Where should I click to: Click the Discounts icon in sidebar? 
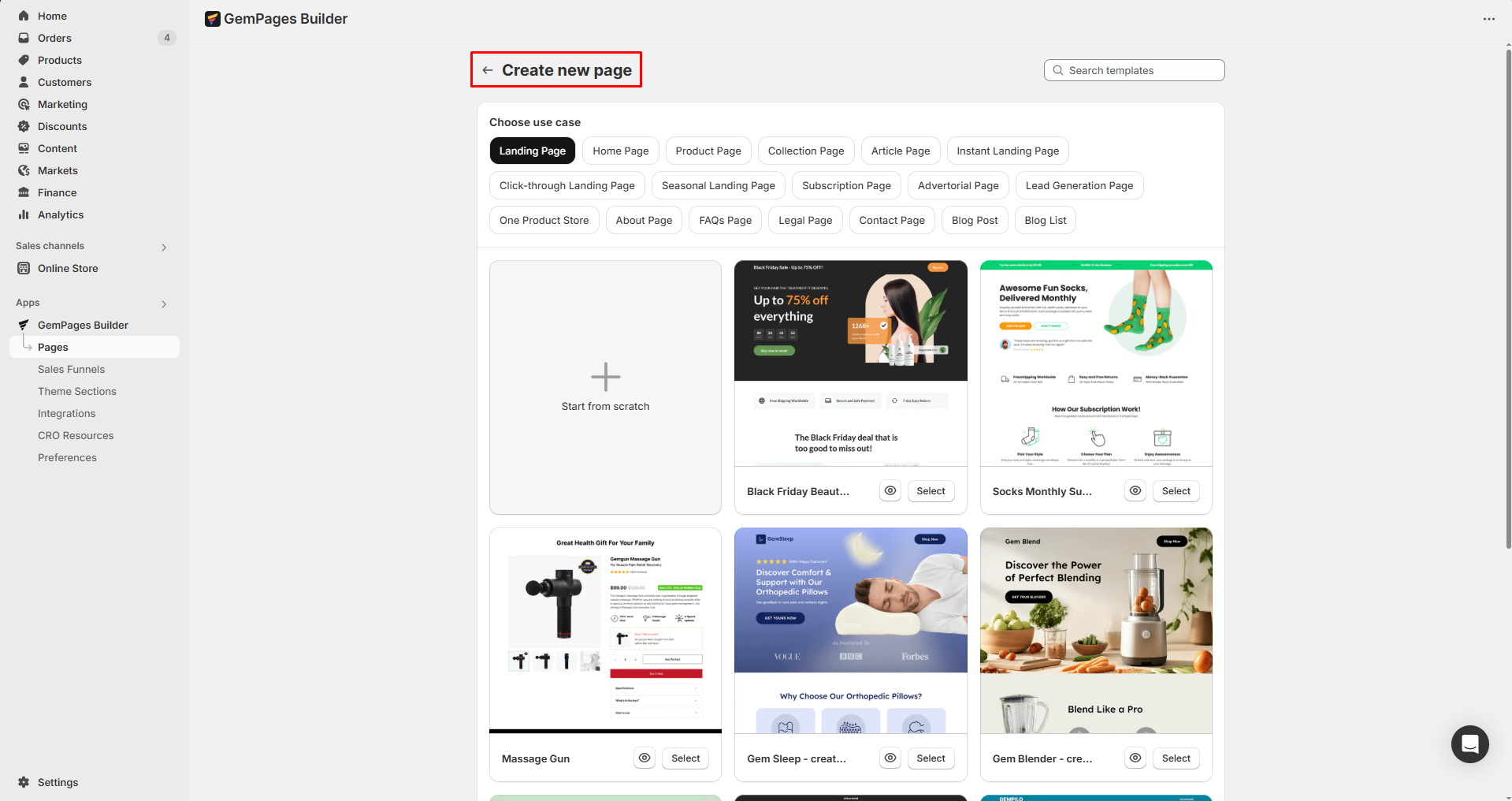[x=24, y=126]
